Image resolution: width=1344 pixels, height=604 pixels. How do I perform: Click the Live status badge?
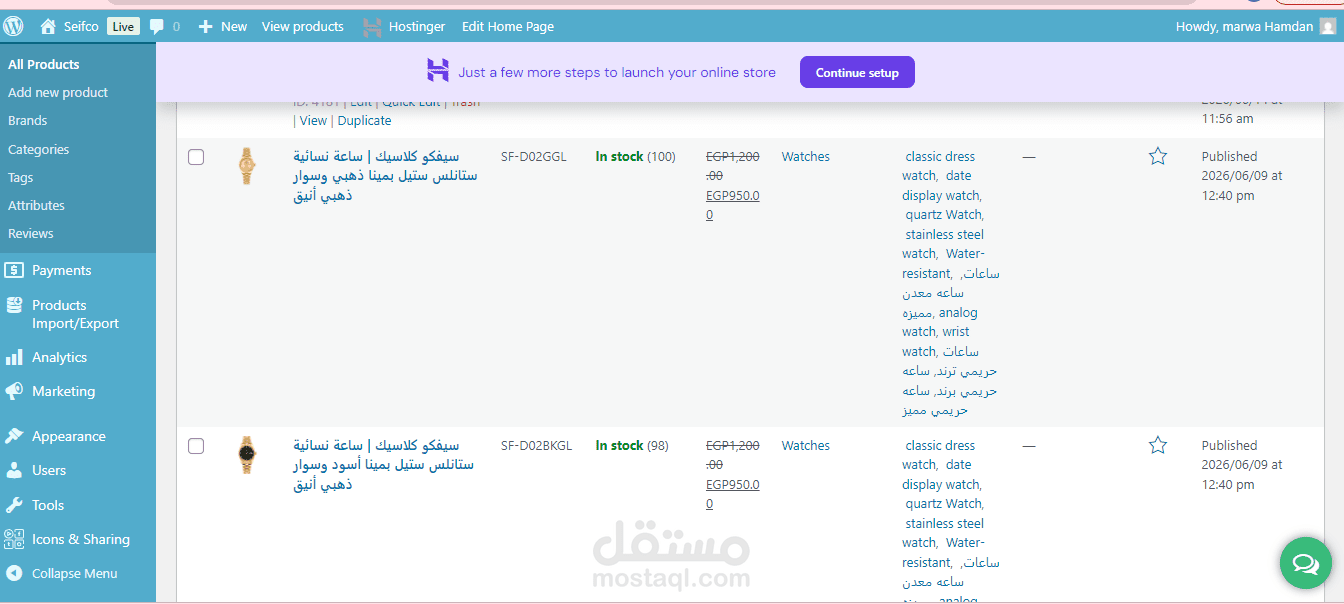pos(123,27)
